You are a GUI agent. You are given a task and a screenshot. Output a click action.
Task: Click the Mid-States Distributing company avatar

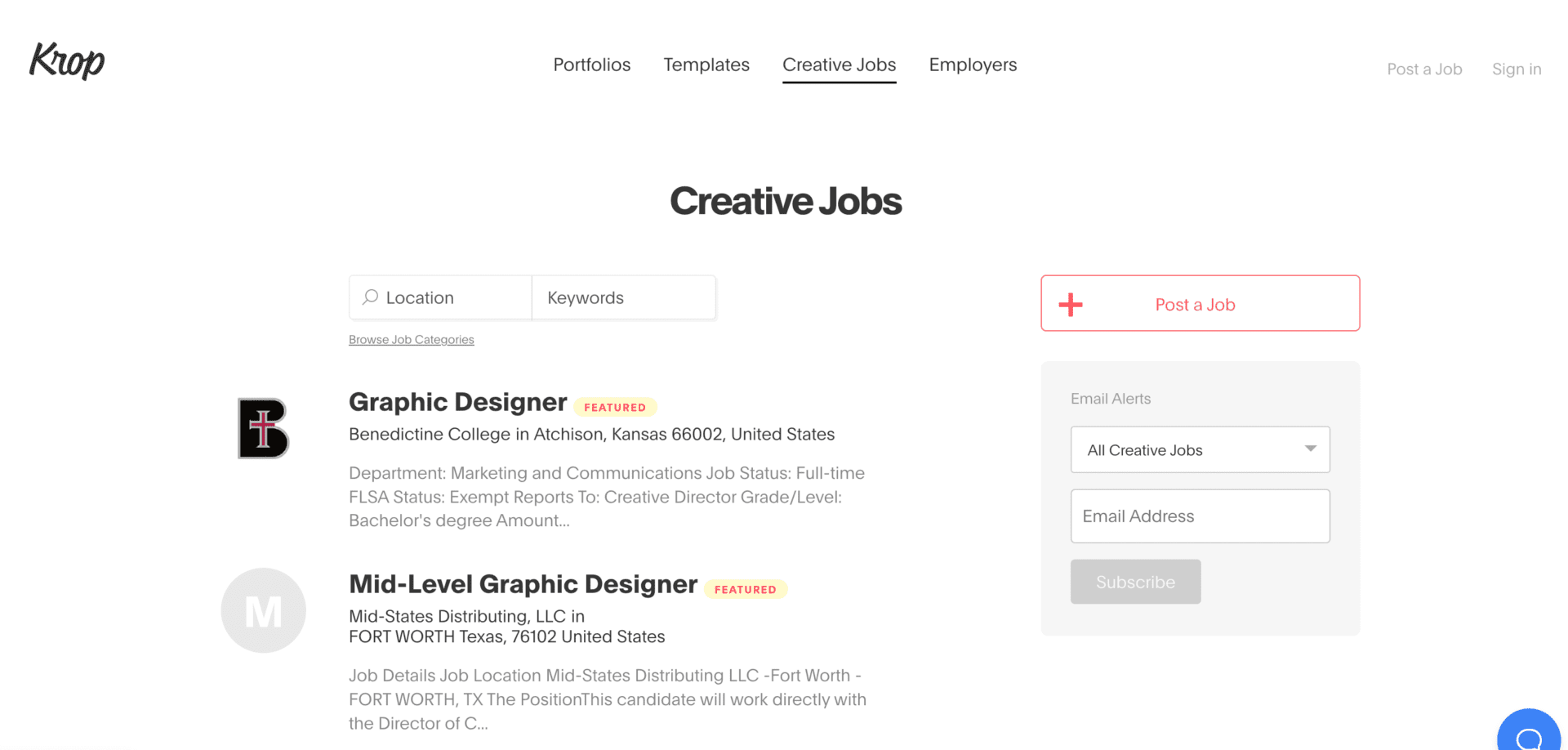tap(263, 609)
